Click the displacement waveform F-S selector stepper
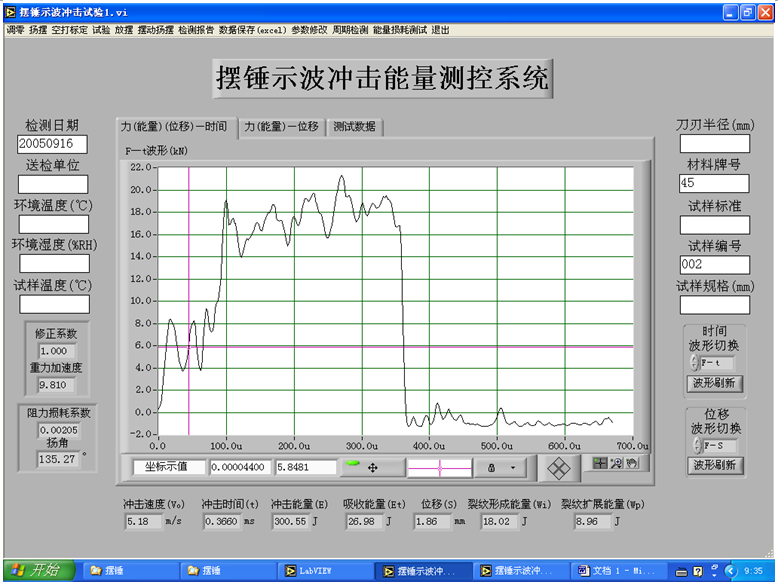 695,445
